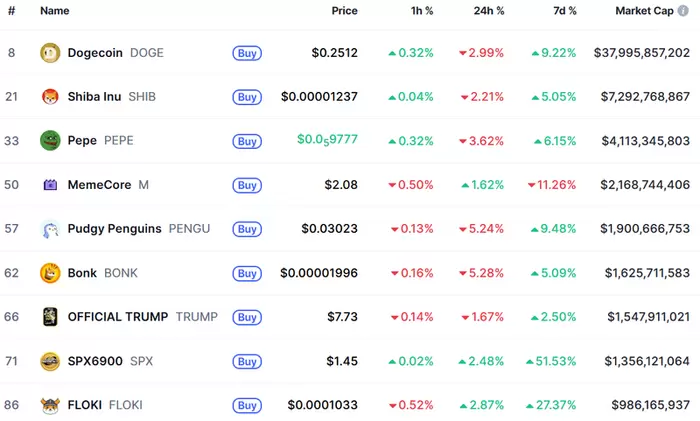Image resolution: width=700 pixels, height=421 pixels.
Task: Click the Shiba Inu coin logo
Action: click(50, 97)
